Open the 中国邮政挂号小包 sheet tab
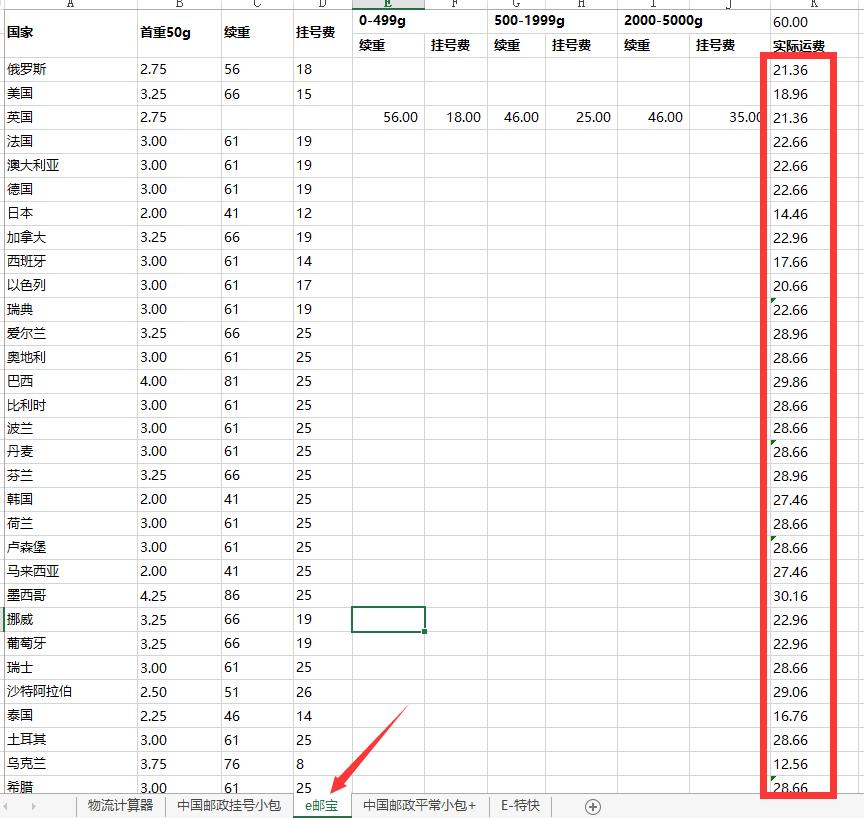Image resolution: width=864 pixels, height=818 pixels. point(229,806)
